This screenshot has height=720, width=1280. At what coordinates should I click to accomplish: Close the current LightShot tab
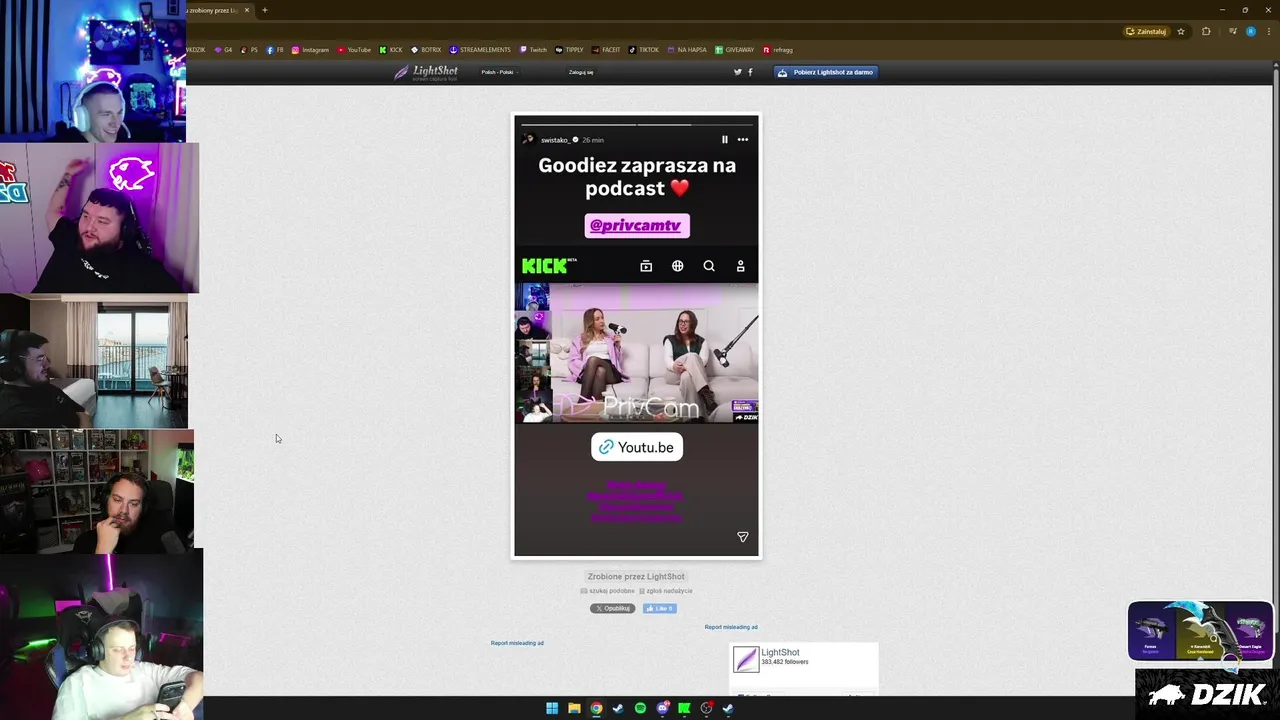pos(247,10)
